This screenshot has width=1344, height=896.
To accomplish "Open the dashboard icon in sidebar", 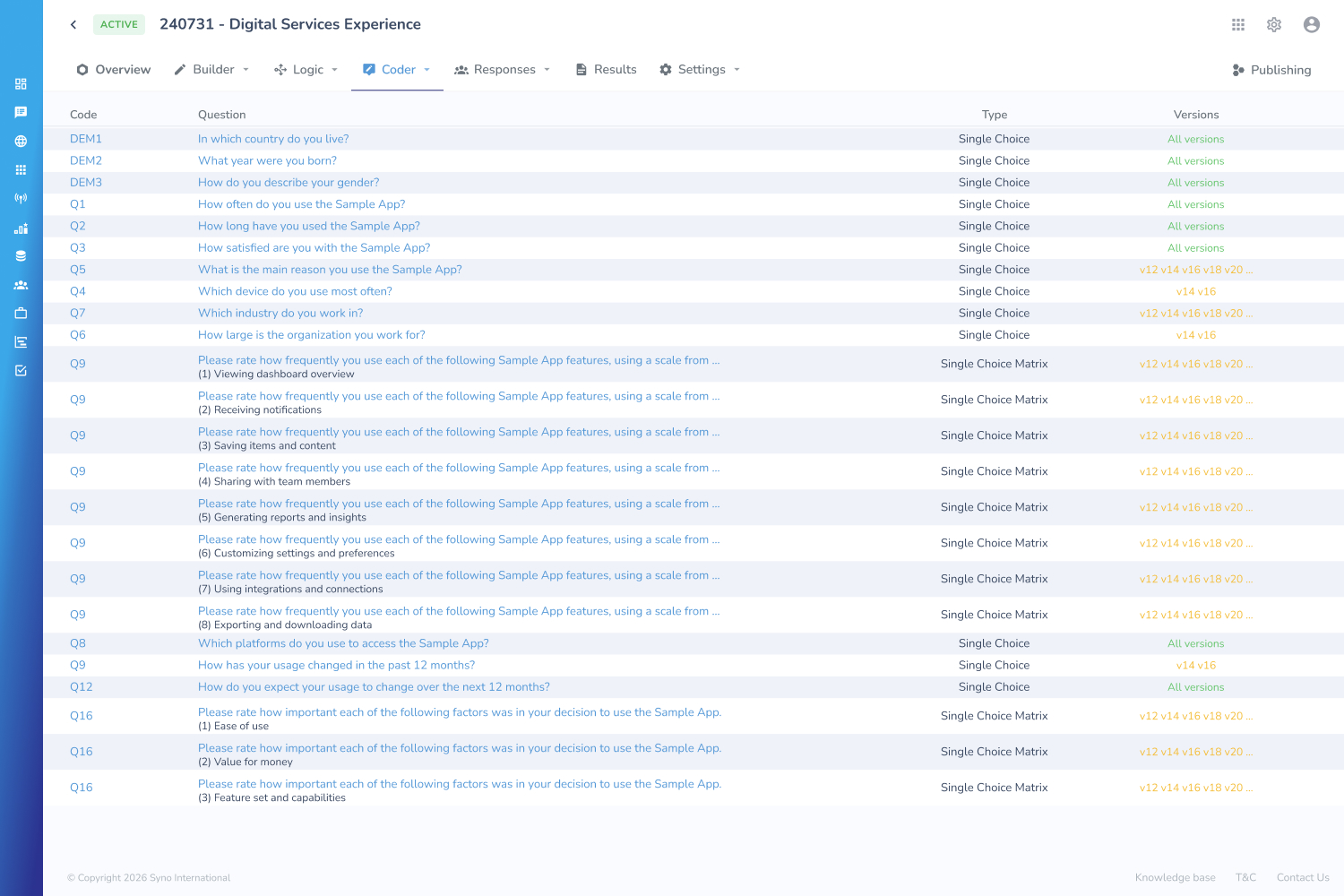I will 21,84.
